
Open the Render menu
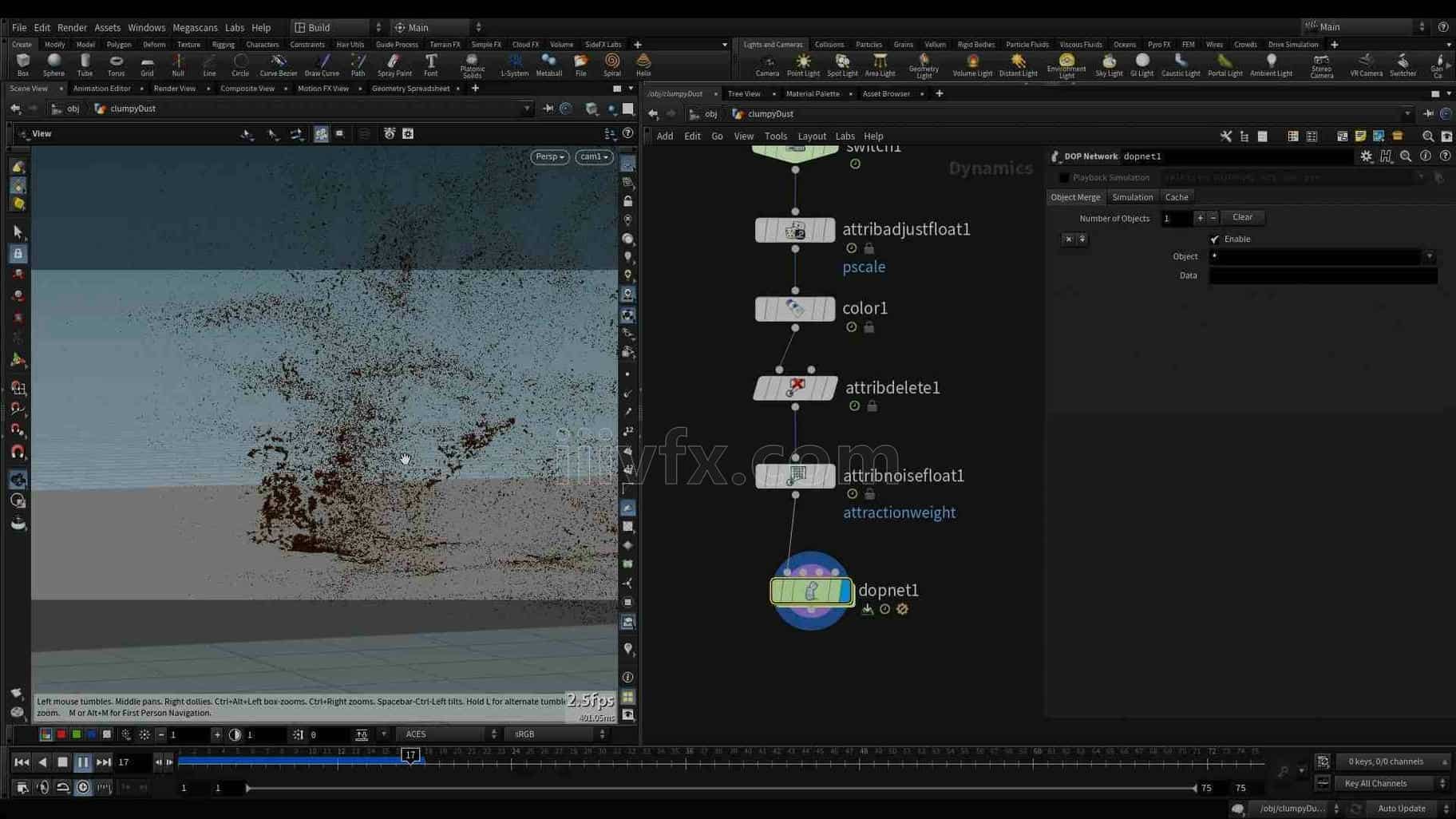tap(72, 27)
